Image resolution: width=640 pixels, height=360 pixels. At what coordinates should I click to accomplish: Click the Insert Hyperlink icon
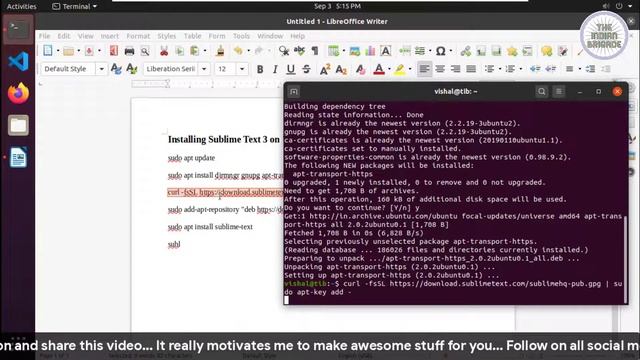[466, 51]
